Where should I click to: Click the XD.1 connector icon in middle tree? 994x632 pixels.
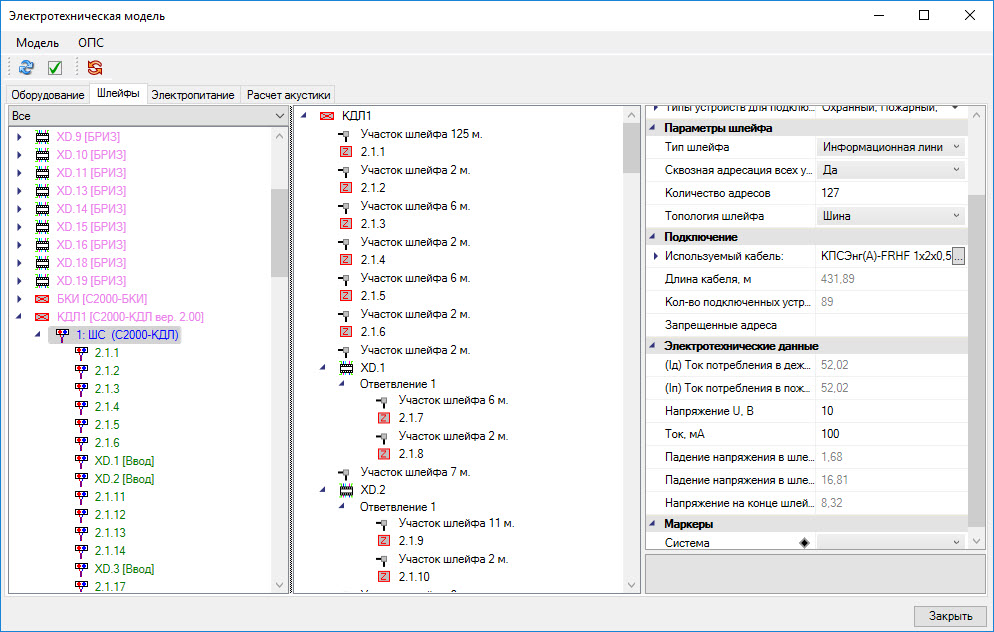(346, 368)
